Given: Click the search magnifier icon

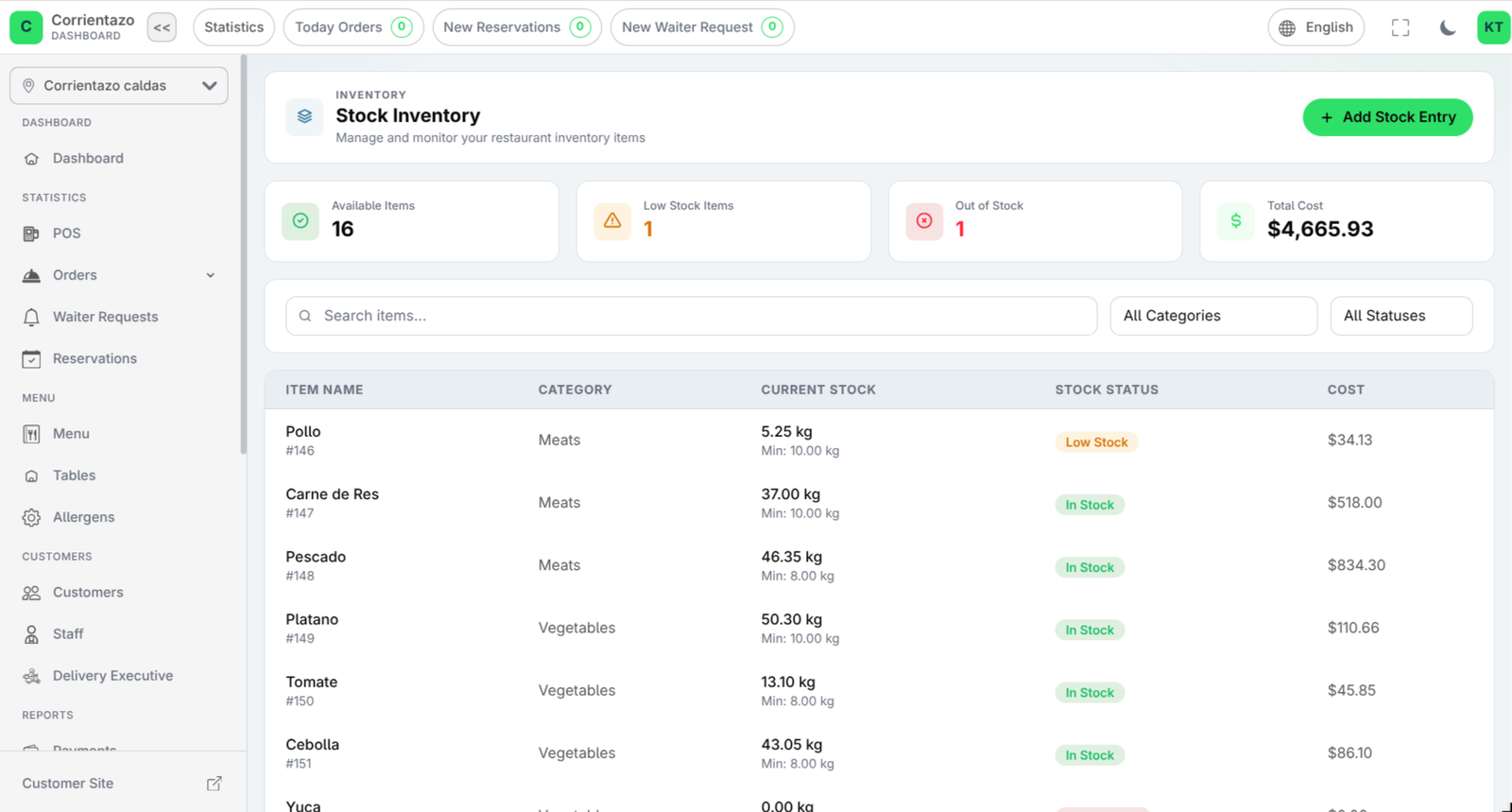Looking at the screenshot, I should 305,316.
